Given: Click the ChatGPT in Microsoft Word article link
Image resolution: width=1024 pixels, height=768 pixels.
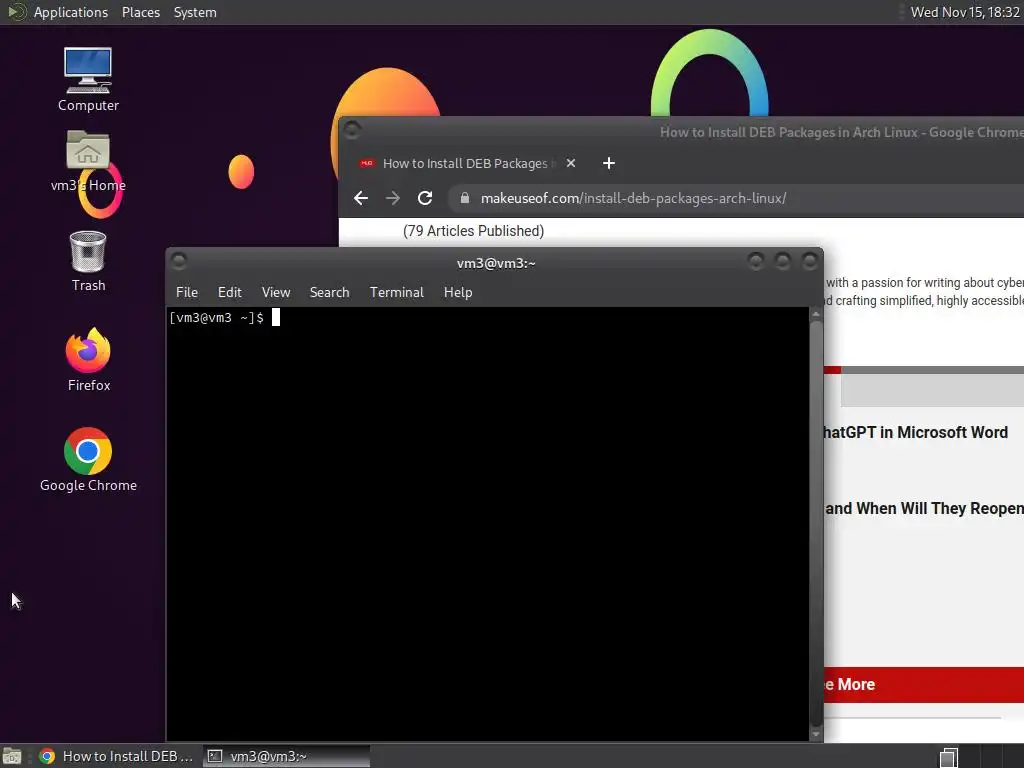Looking at the screenshot, I should coord(915,432).
